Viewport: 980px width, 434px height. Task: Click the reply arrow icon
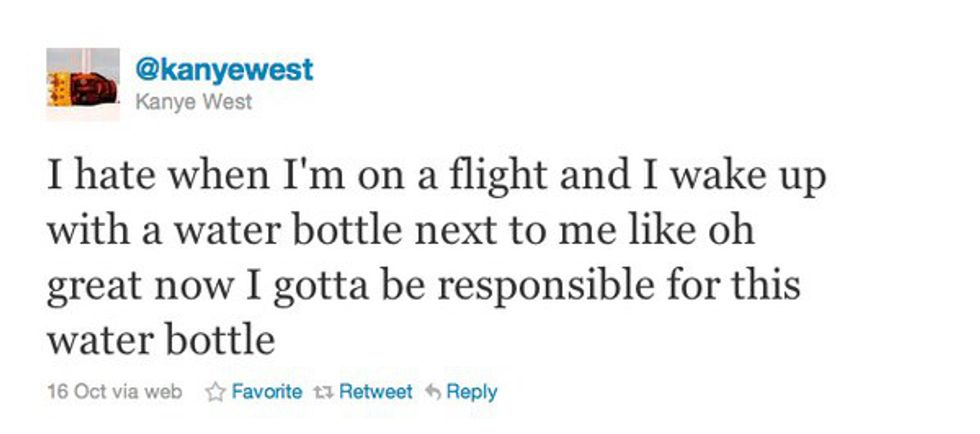click(433, 392)
